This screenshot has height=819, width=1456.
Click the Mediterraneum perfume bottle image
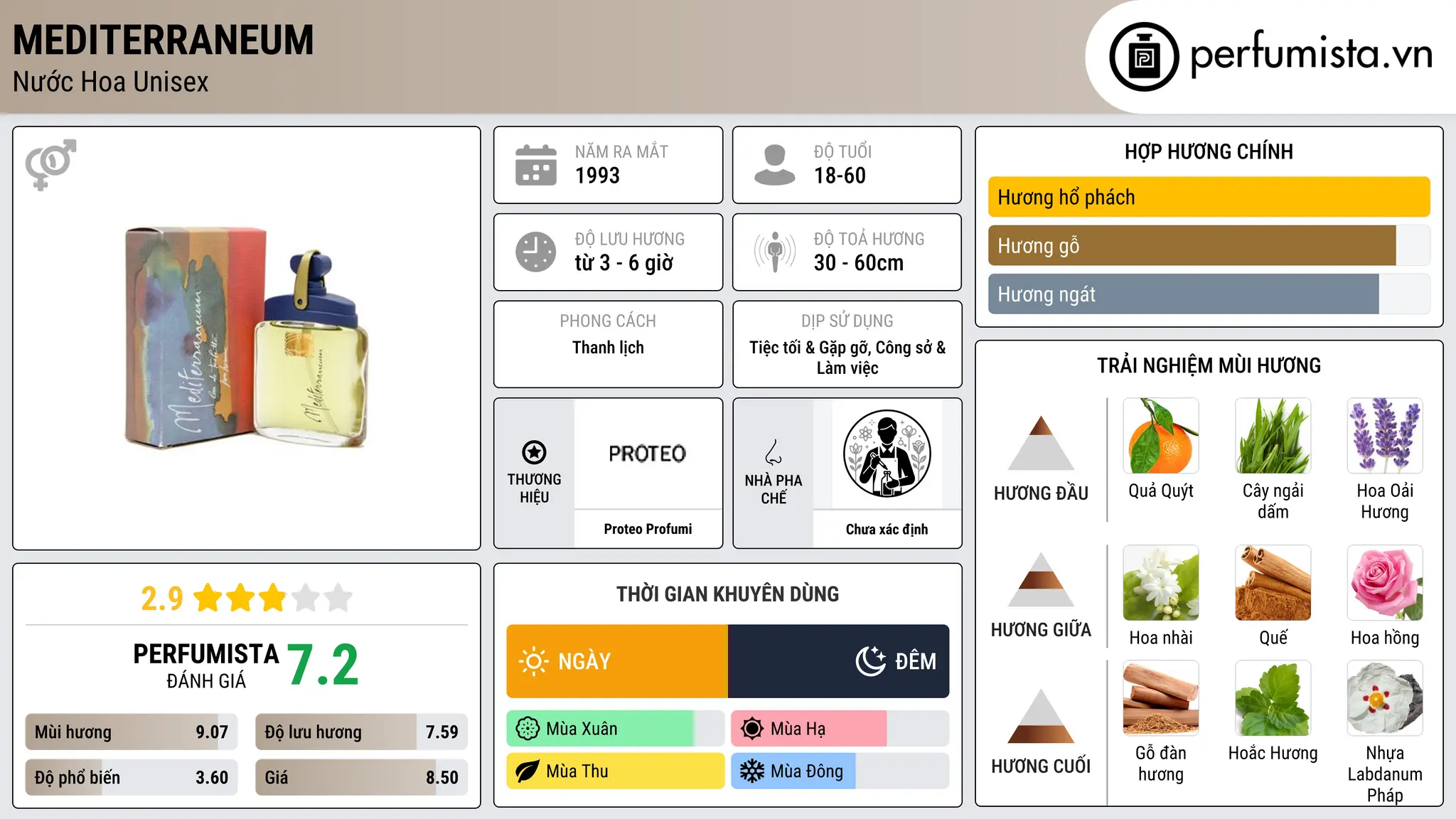pyautogui.click(x=247, y=338)
